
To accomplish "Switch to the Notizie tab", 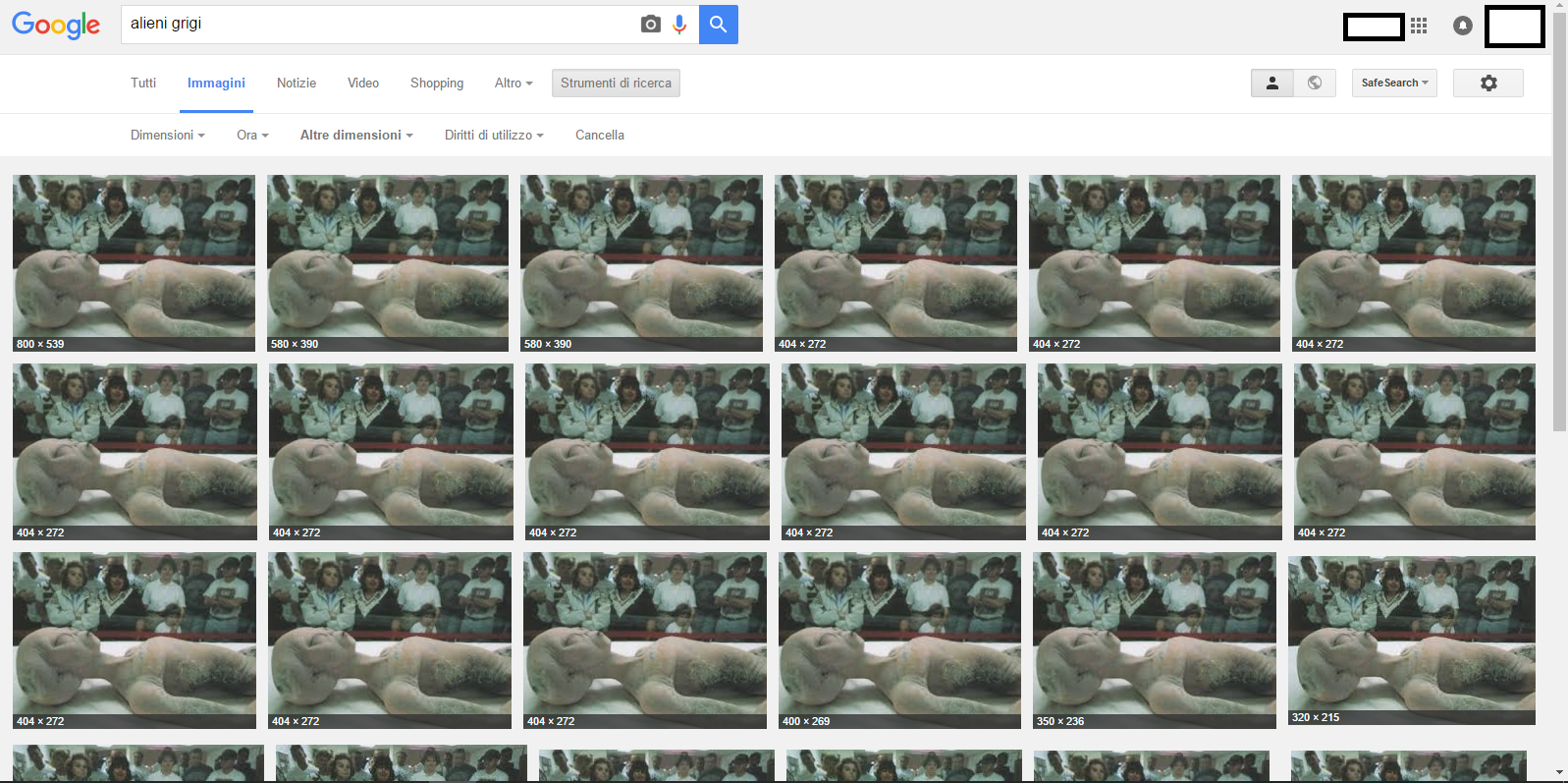I will (x=296, y=84).
